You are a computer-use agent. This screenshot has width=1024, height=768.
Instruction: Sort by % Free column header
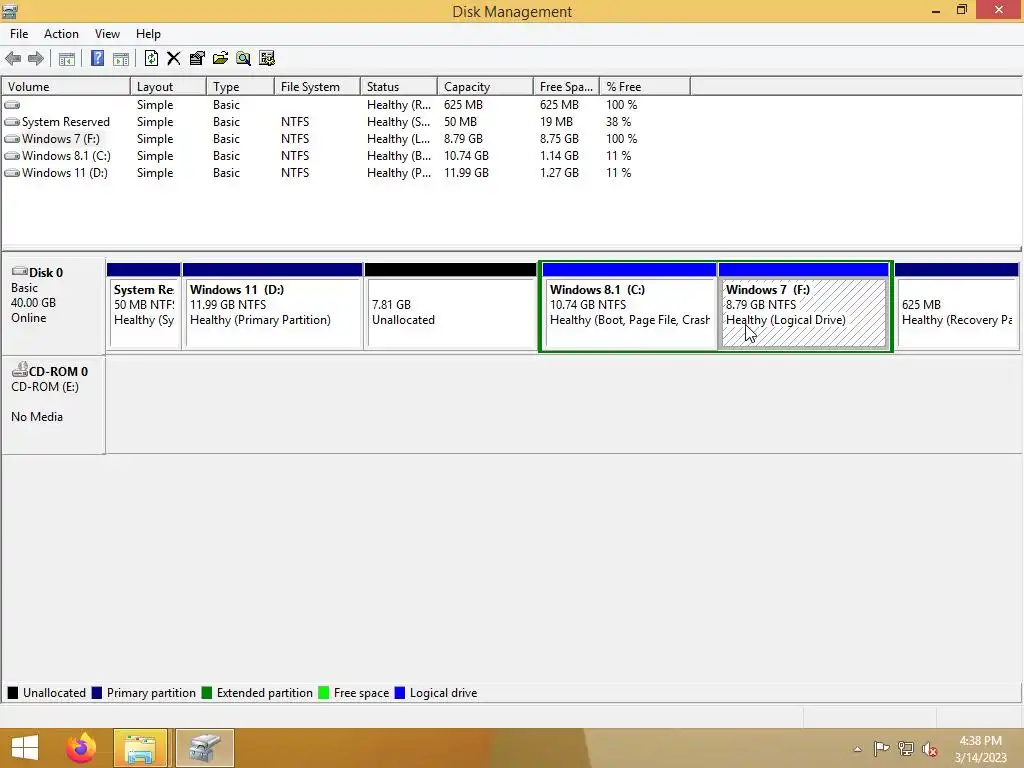pos(645,87)
